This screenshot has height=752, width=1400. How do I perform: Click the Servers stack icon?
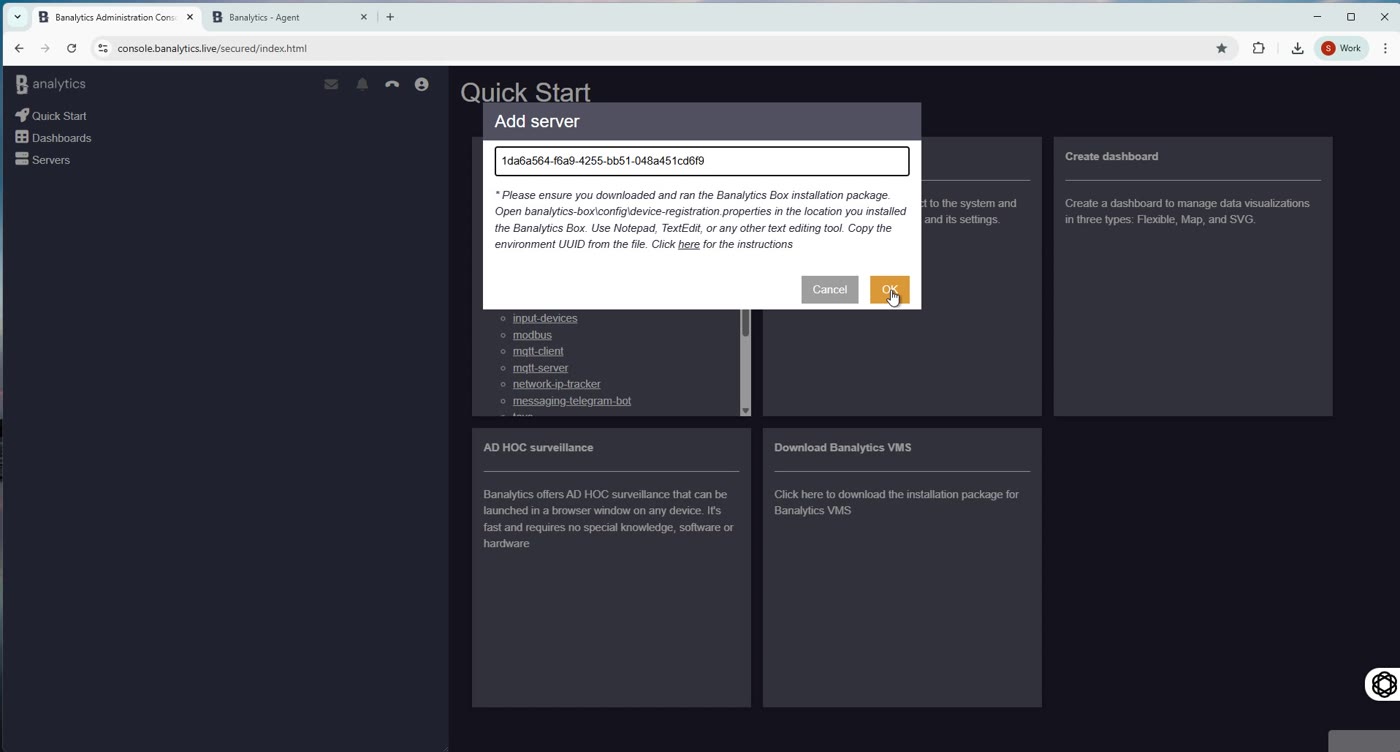(22, 159)
